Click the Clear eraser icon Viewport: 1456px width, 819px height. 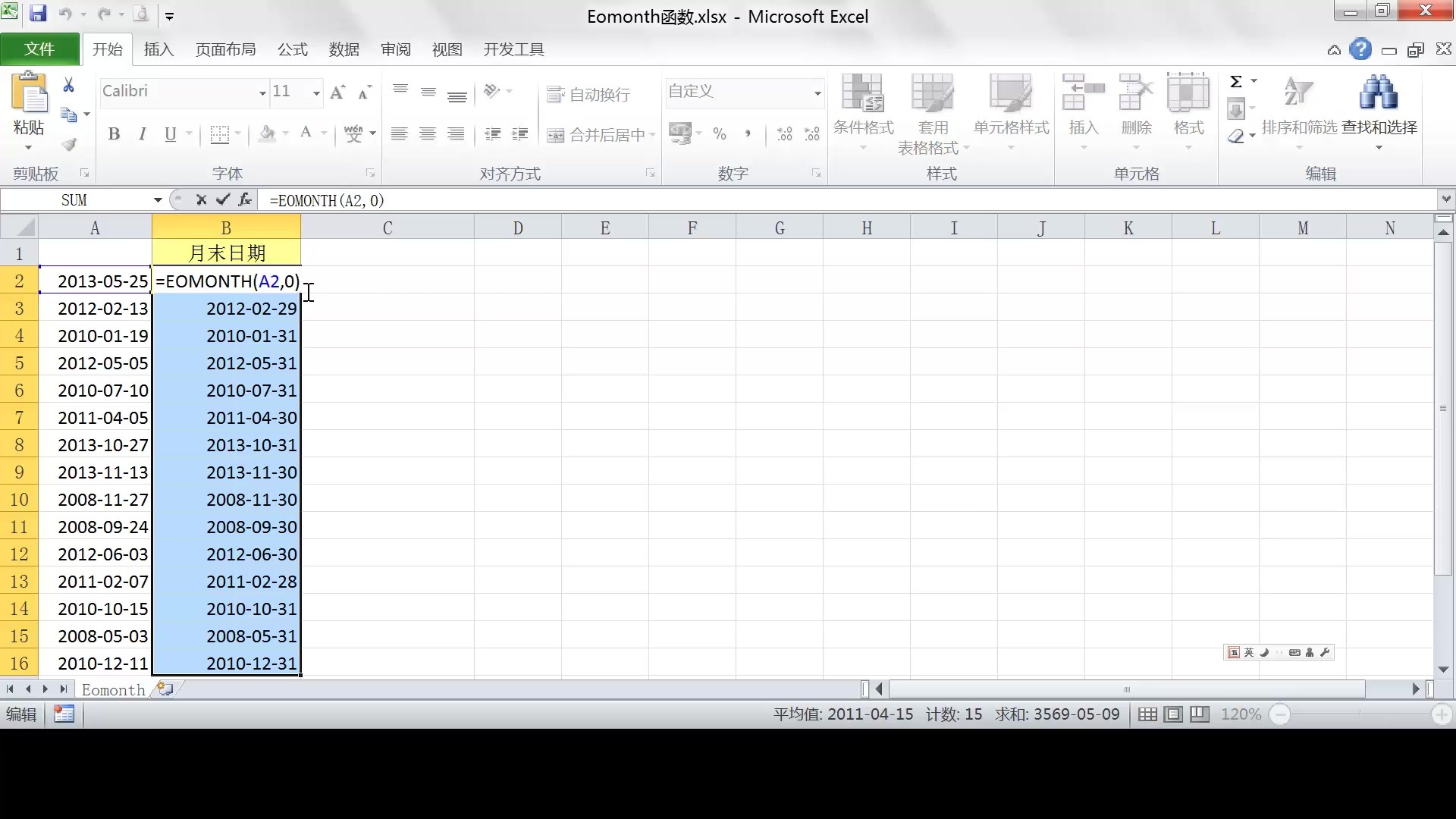(x=1236, y=136)
